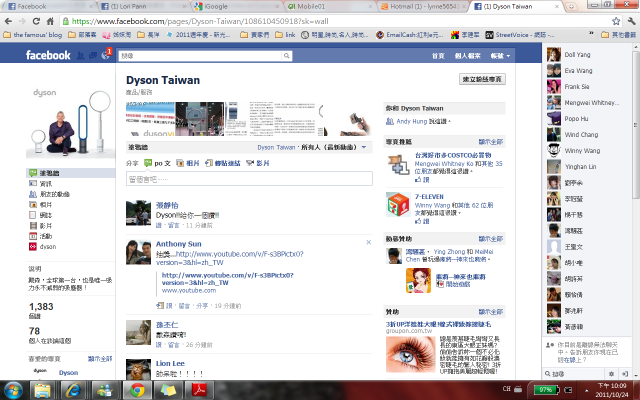Open chat with Popo Hu
Image resolution: width=640 pixels, height=400 pixels.
[585, 118]
